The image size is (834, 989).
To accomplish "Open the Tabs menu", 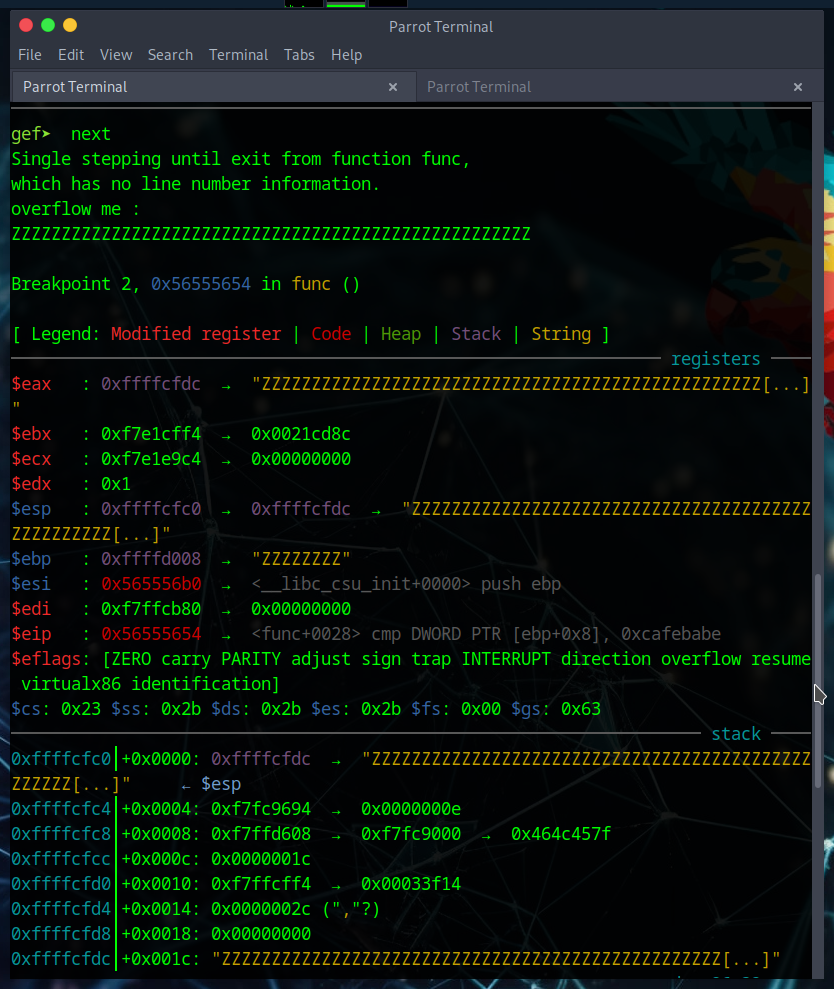I will pyautogui.click(x=299, y=55).
